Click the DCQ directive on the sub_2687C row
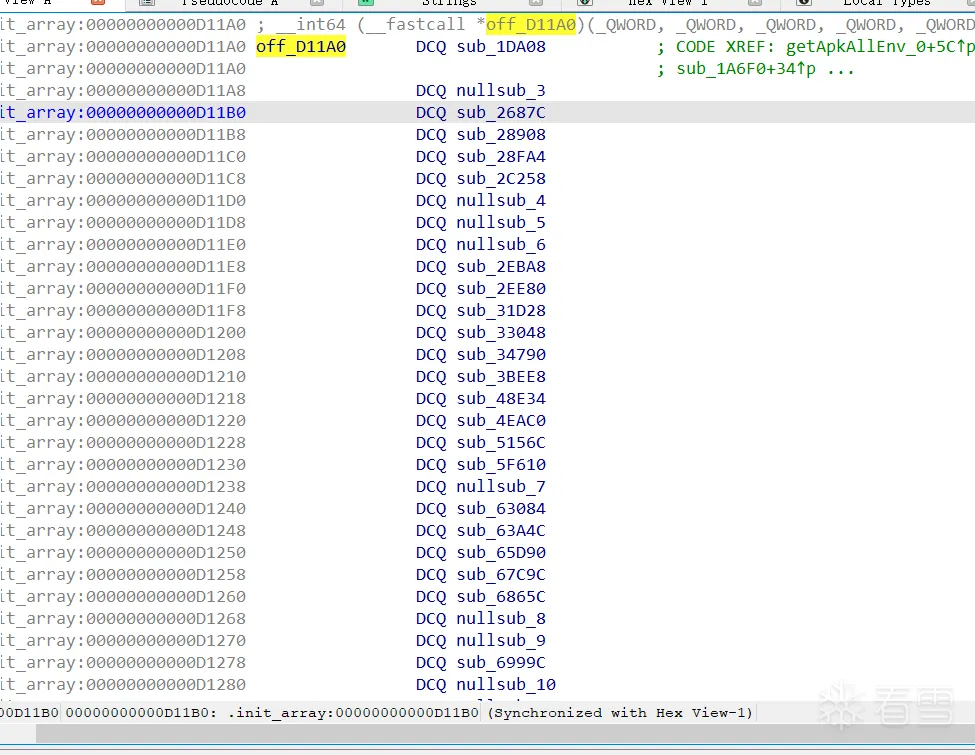This screenshot has width=975, height=755. tap(431, 113)
